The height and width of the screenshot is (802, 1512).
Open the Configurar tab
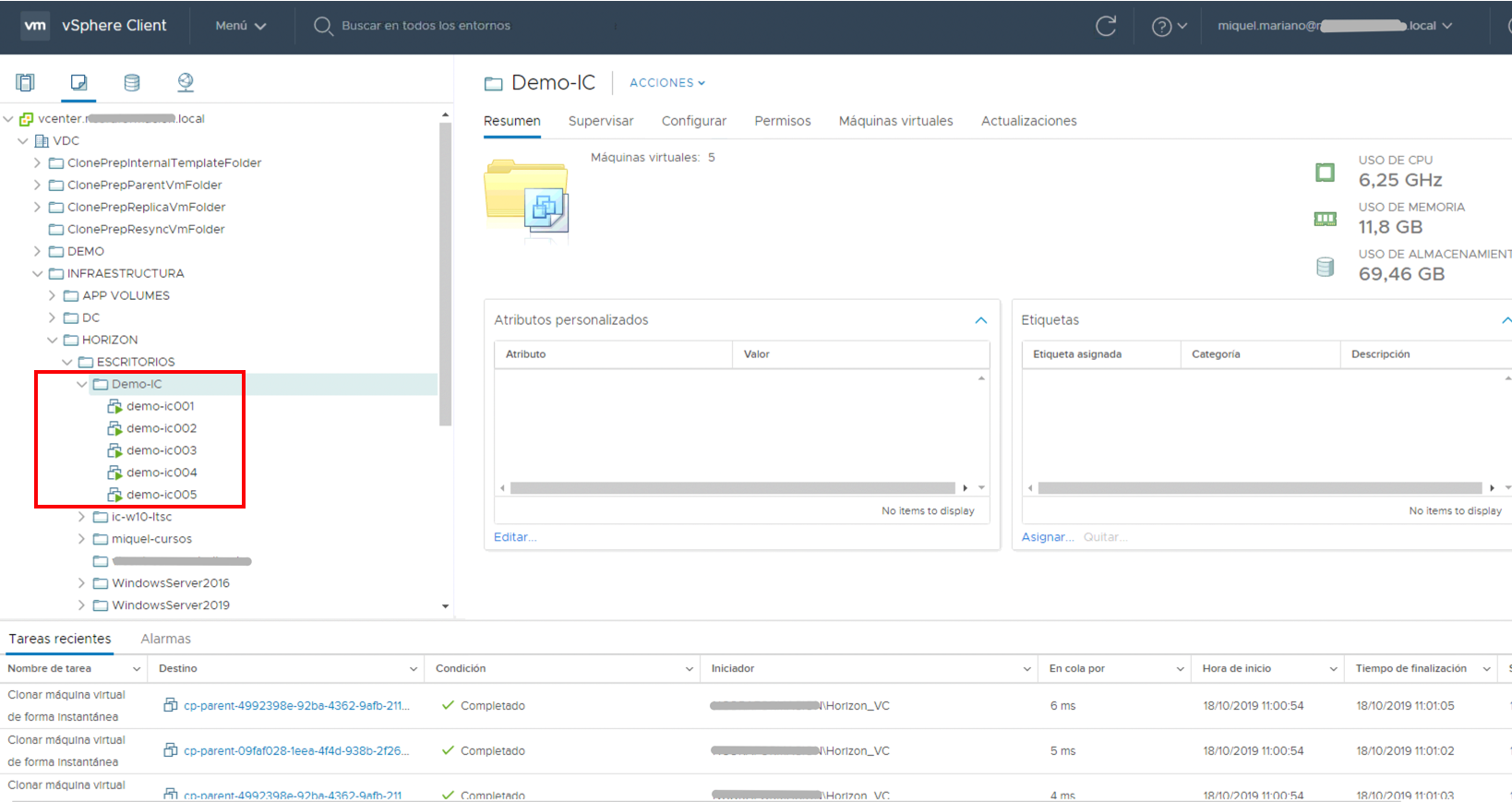click(694, 121)
